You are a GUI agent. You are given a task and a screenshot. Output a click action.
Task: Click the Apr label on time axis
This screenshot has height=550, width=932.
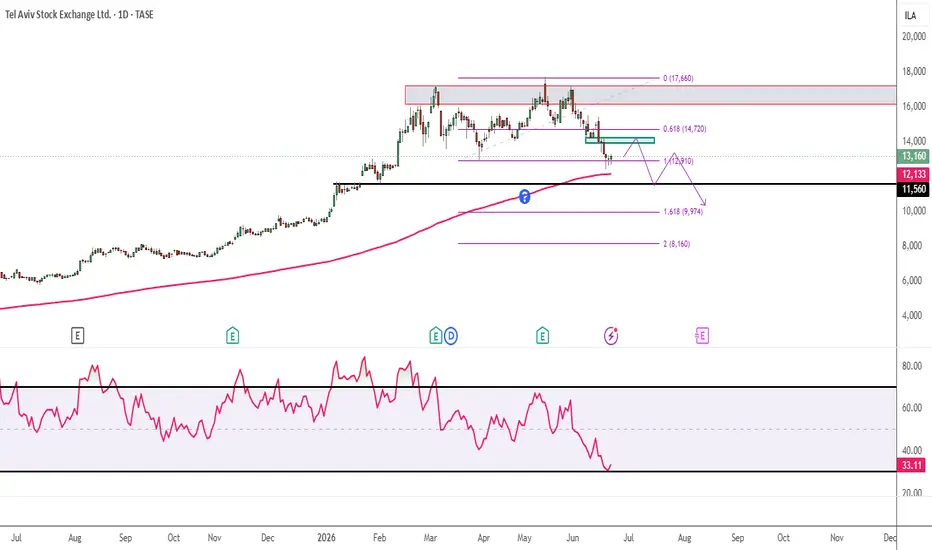484,538
